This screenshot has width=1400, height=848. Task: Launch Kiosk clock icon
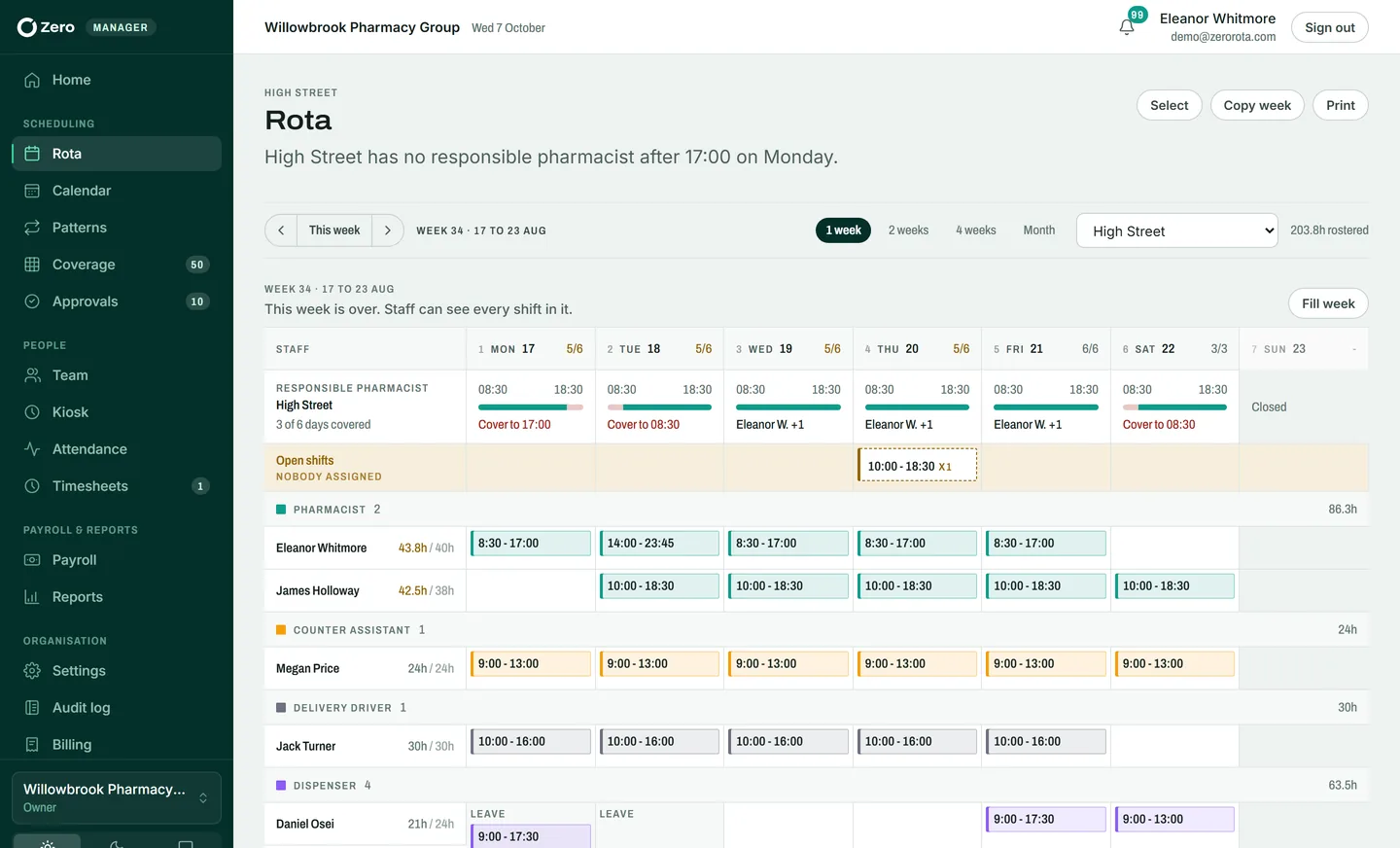(x=32, y=412)
